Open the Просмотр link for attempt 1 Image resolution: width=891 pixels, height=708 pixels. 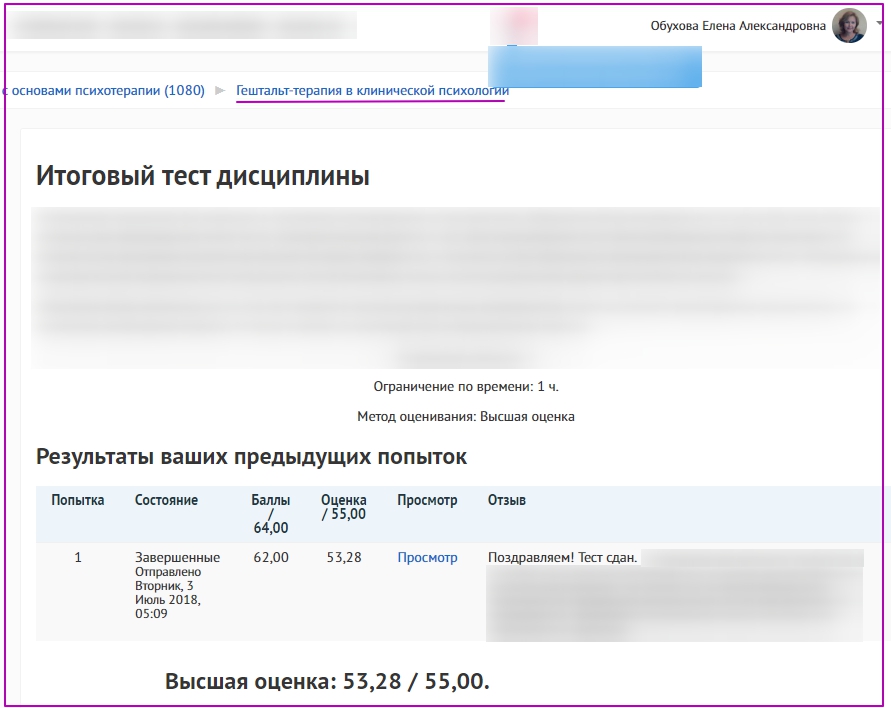(x=427, y=558)
